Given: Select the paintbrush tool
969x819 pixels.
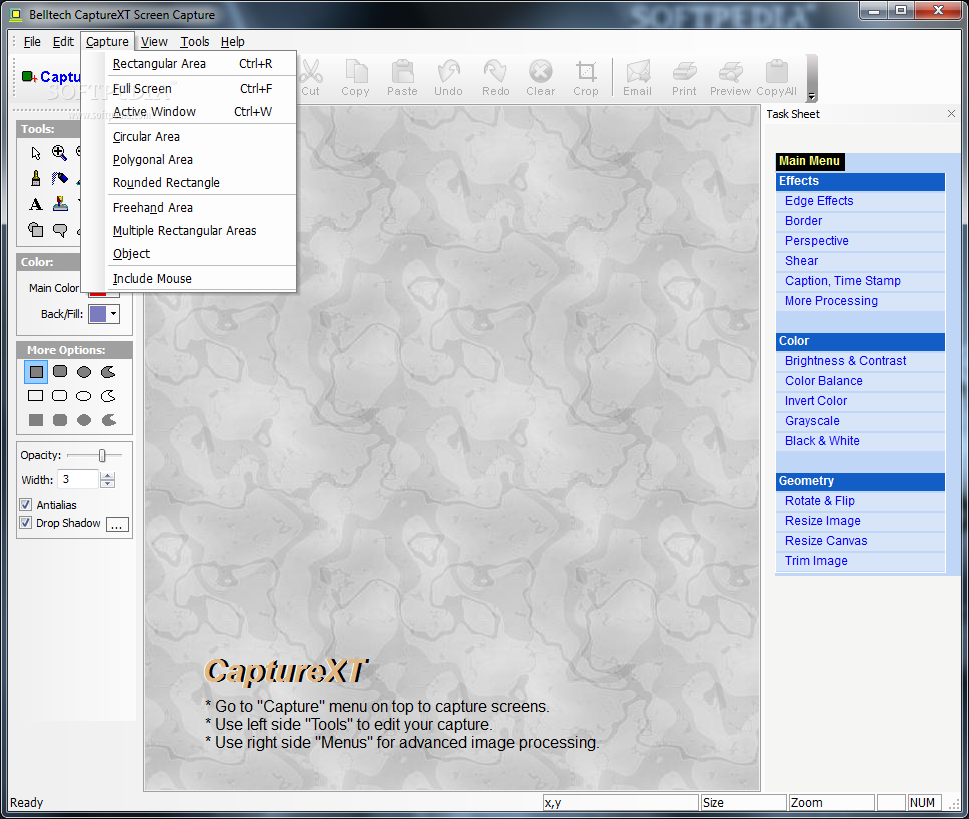Looking at the screenshot, I should [36, 179].
